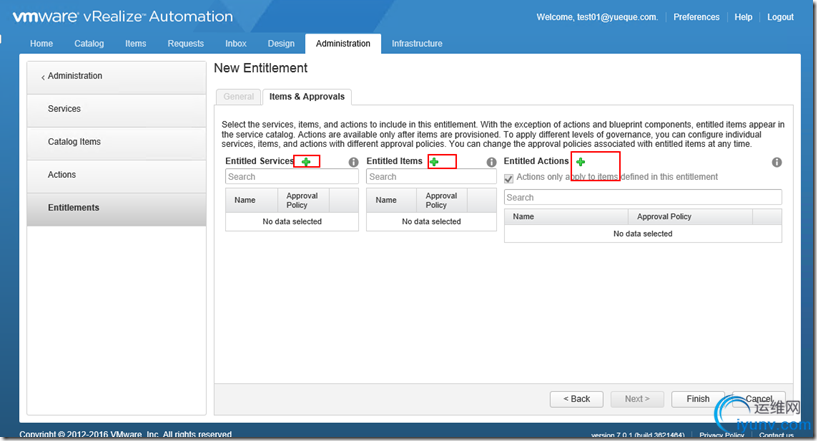
Task: Click Logout
Action: pyautogui.click(x=780, y=17)
